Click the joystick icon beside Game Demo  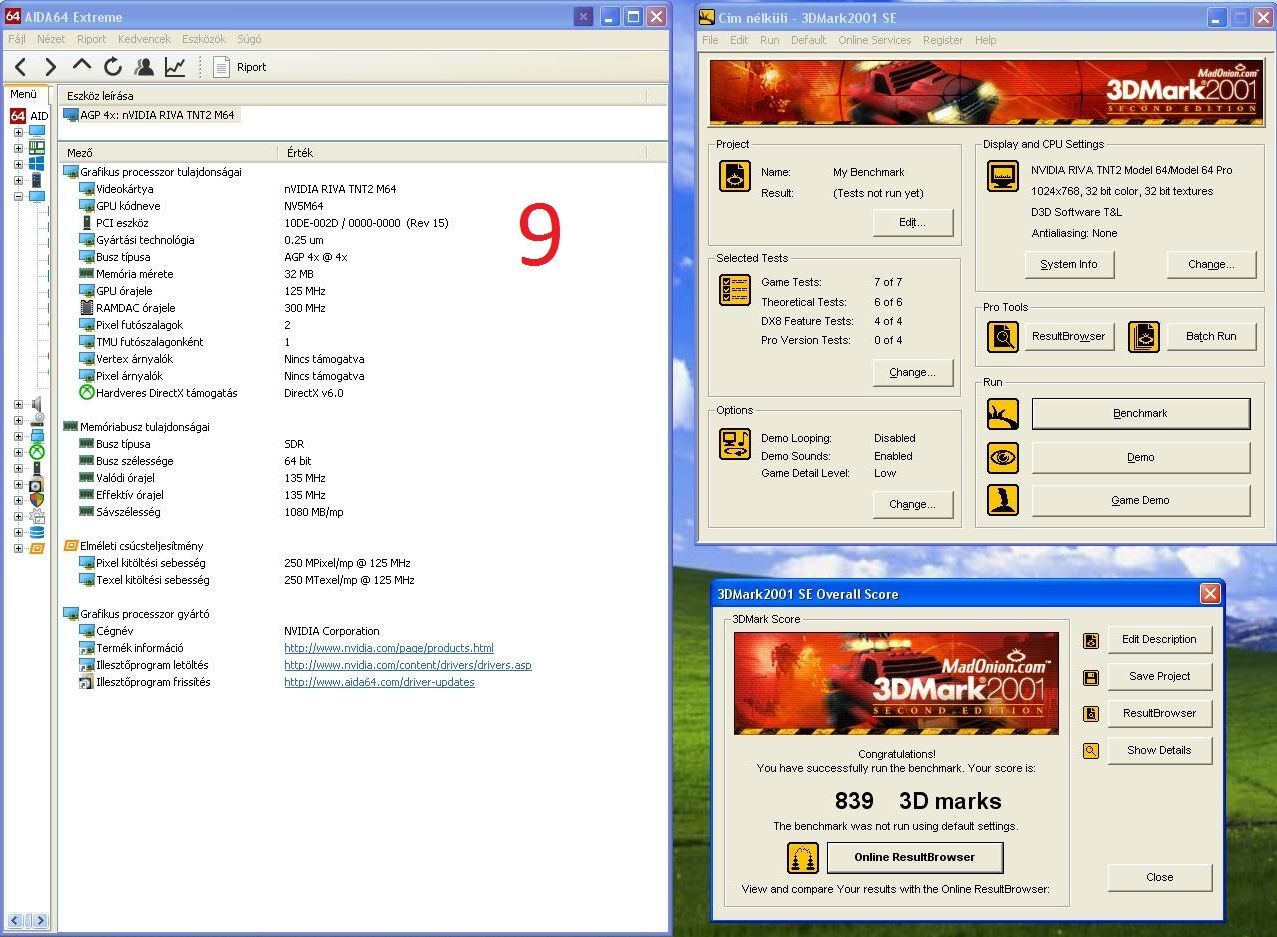[1002, 500]
